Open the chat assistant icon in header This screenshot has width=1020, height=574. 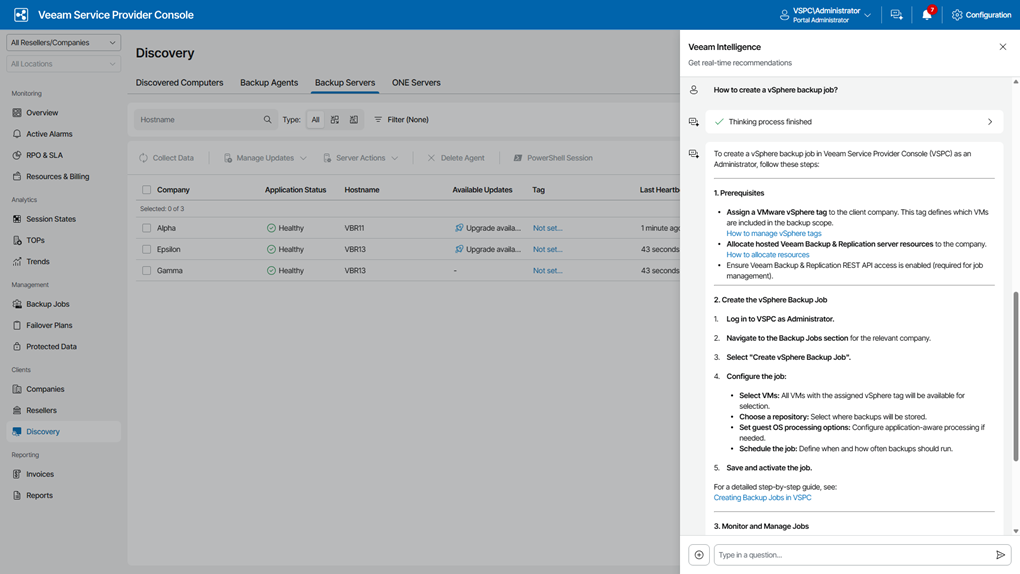[x=896, y=14]
